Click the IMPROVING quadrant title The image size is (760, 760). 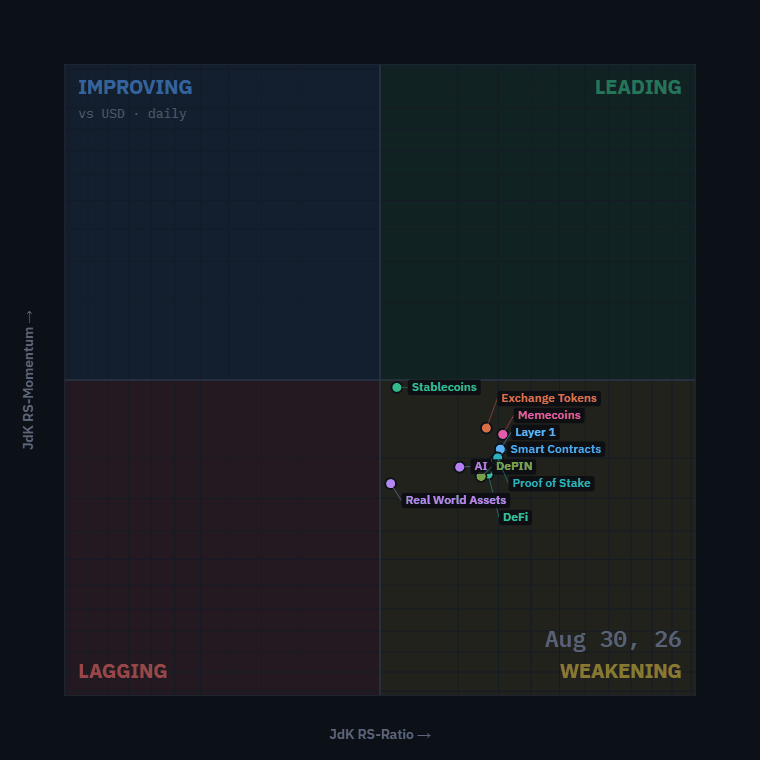(x=135, y=87)
